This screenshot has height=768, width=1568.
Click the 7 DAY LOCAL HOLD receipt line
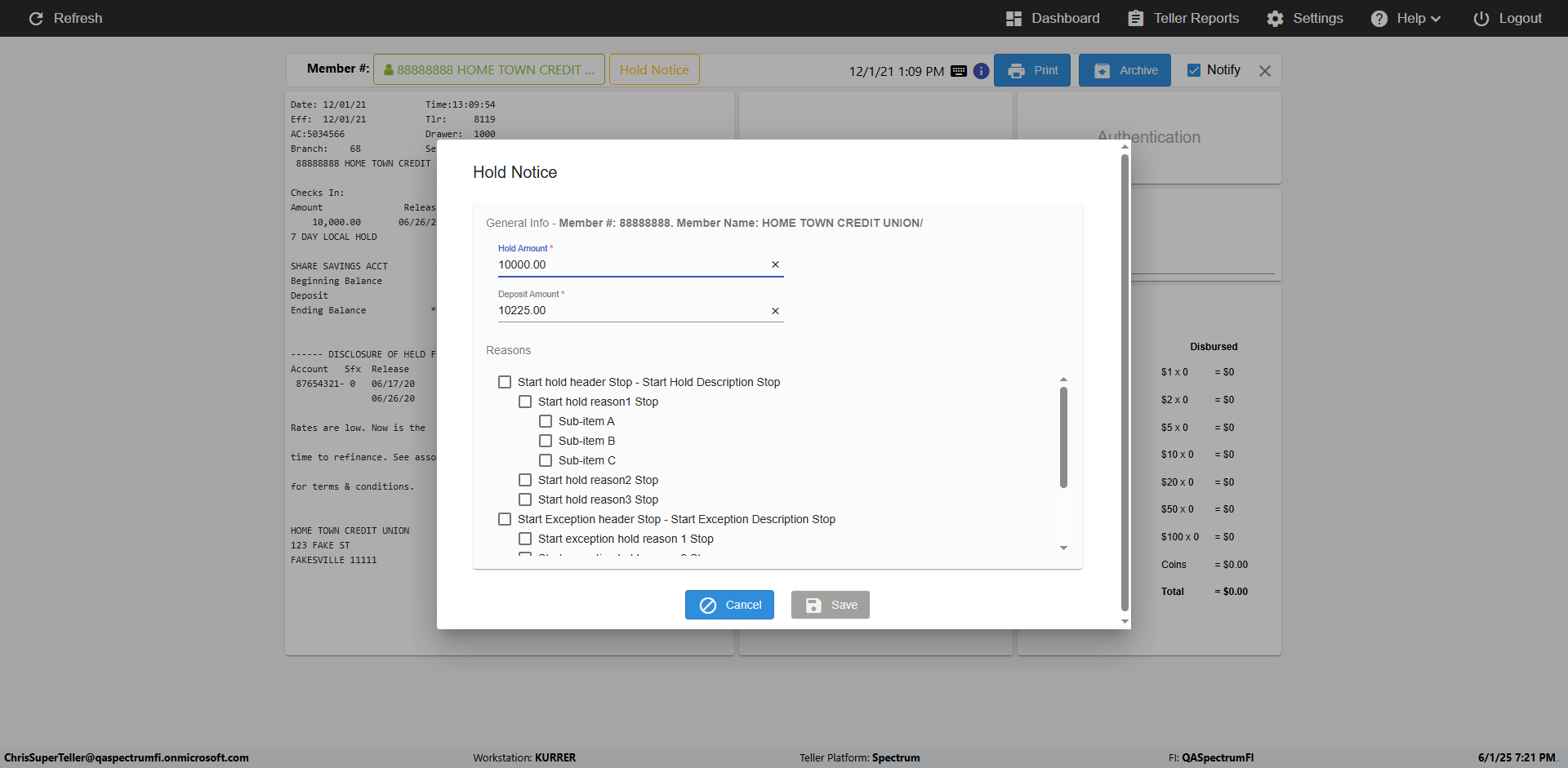tap(334, 237)
